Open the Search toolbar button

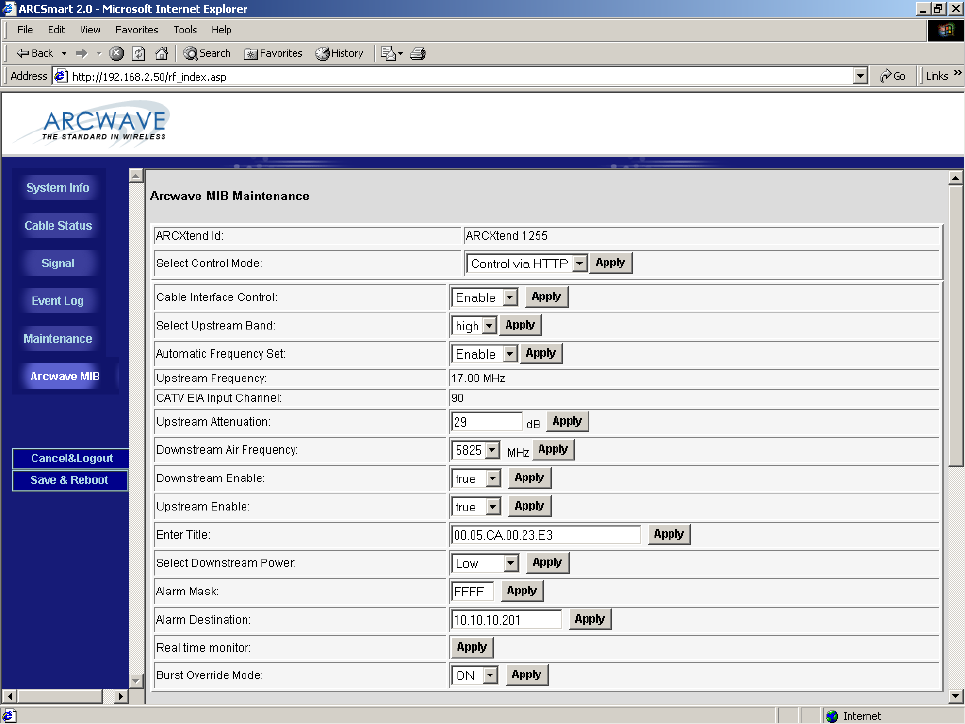(207, 54)
